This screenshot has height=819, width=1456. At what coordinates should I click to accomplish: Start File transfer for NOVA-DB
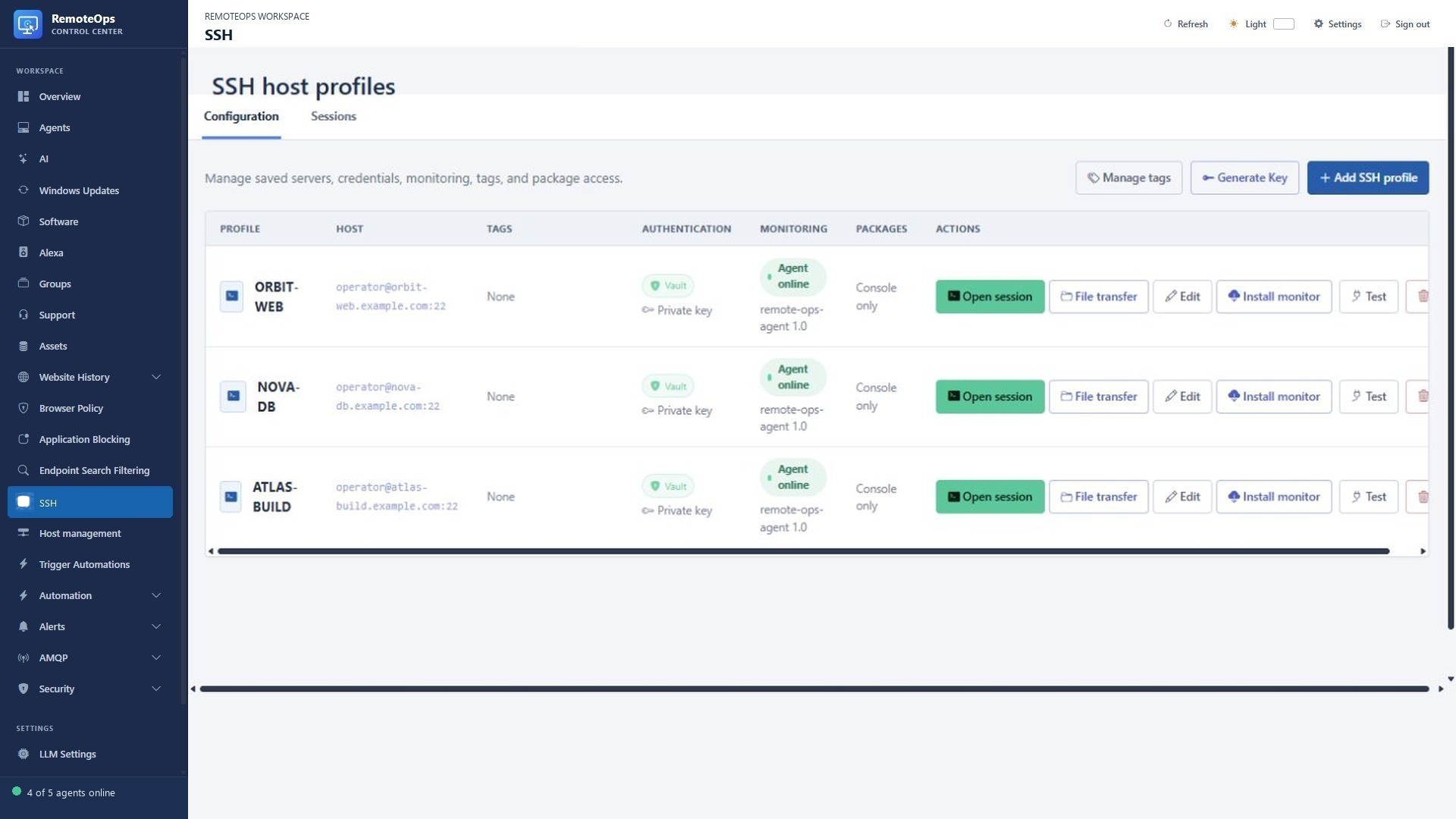1099,397
